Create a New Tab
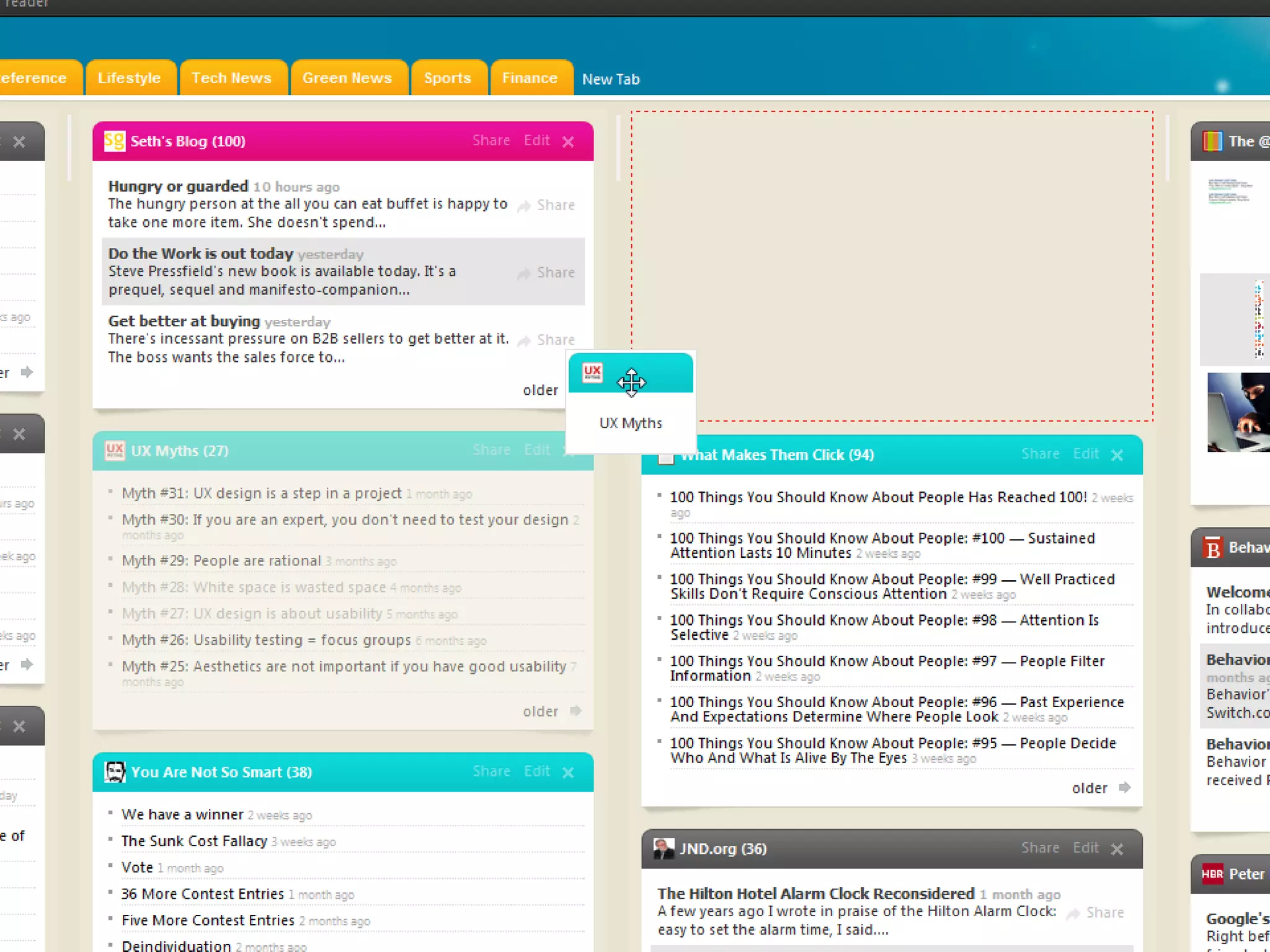Image resolution: width=1270 pixels, height=952 pixels. [611, 79]
